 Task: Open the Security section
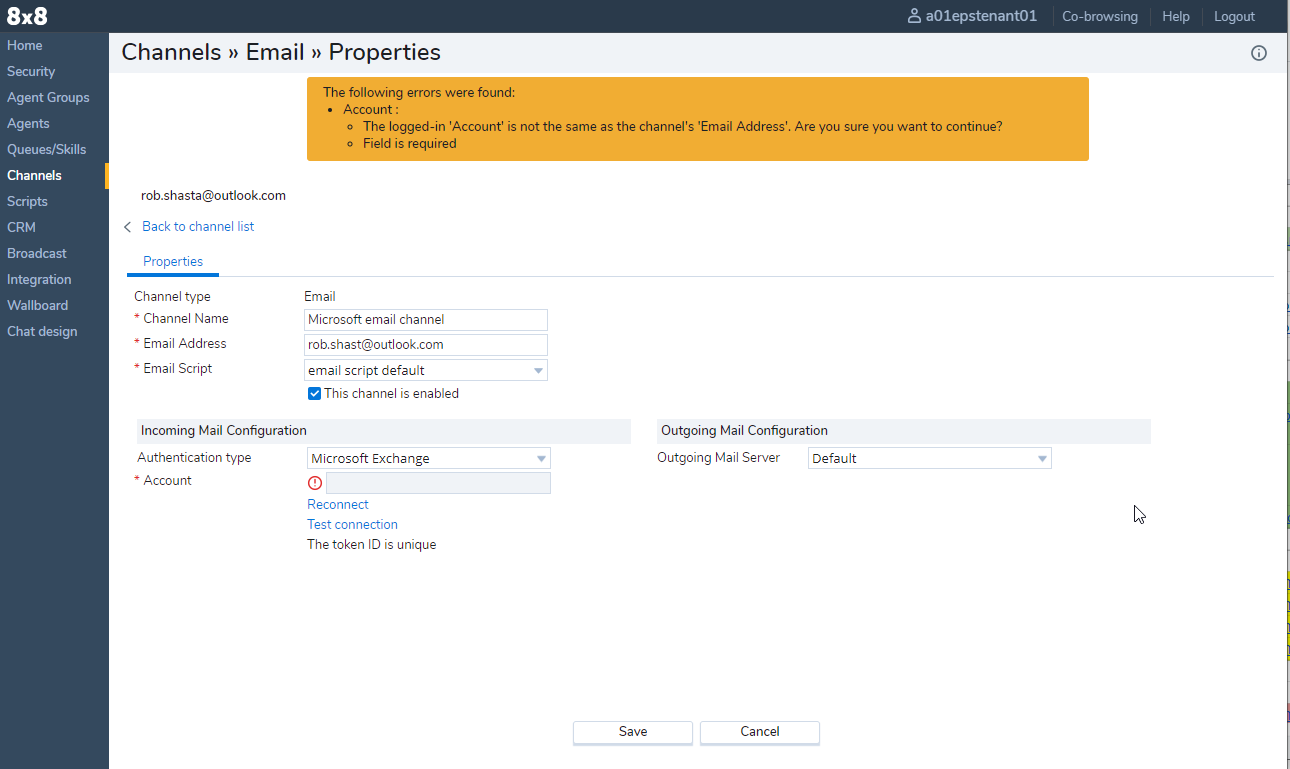pyautogui.click(x=31, y=71)
